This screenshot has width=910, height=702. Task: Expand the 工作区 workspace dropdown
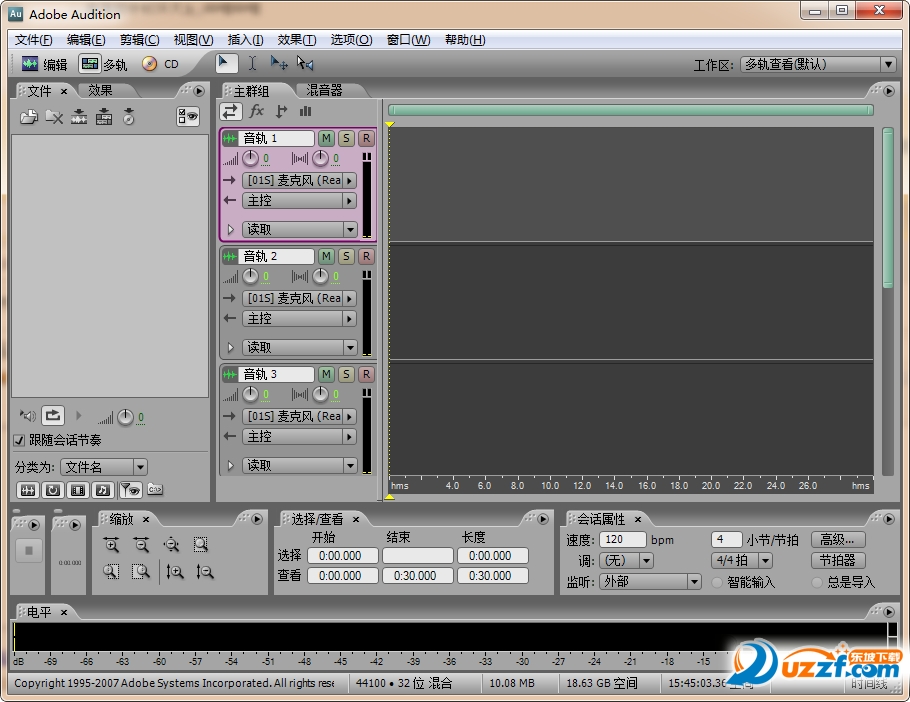(x=818, y=64)
